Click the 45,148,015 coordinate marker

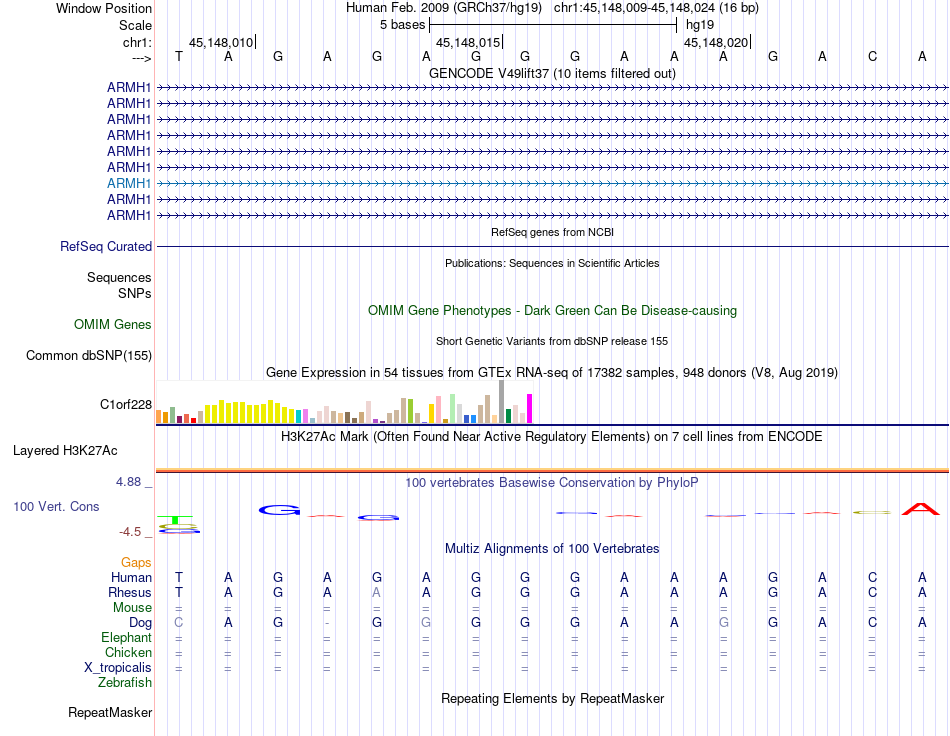(x=469, y=42)
